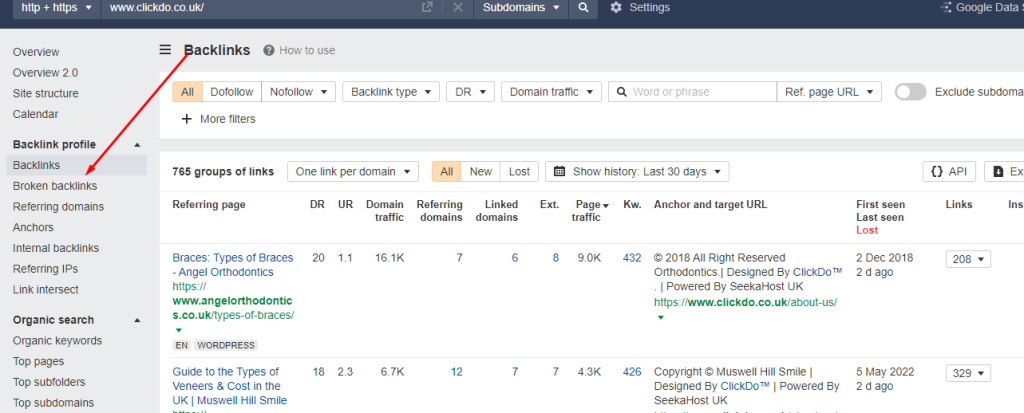
Task: Open Site structure in sidebar
Action: (46, 93)
